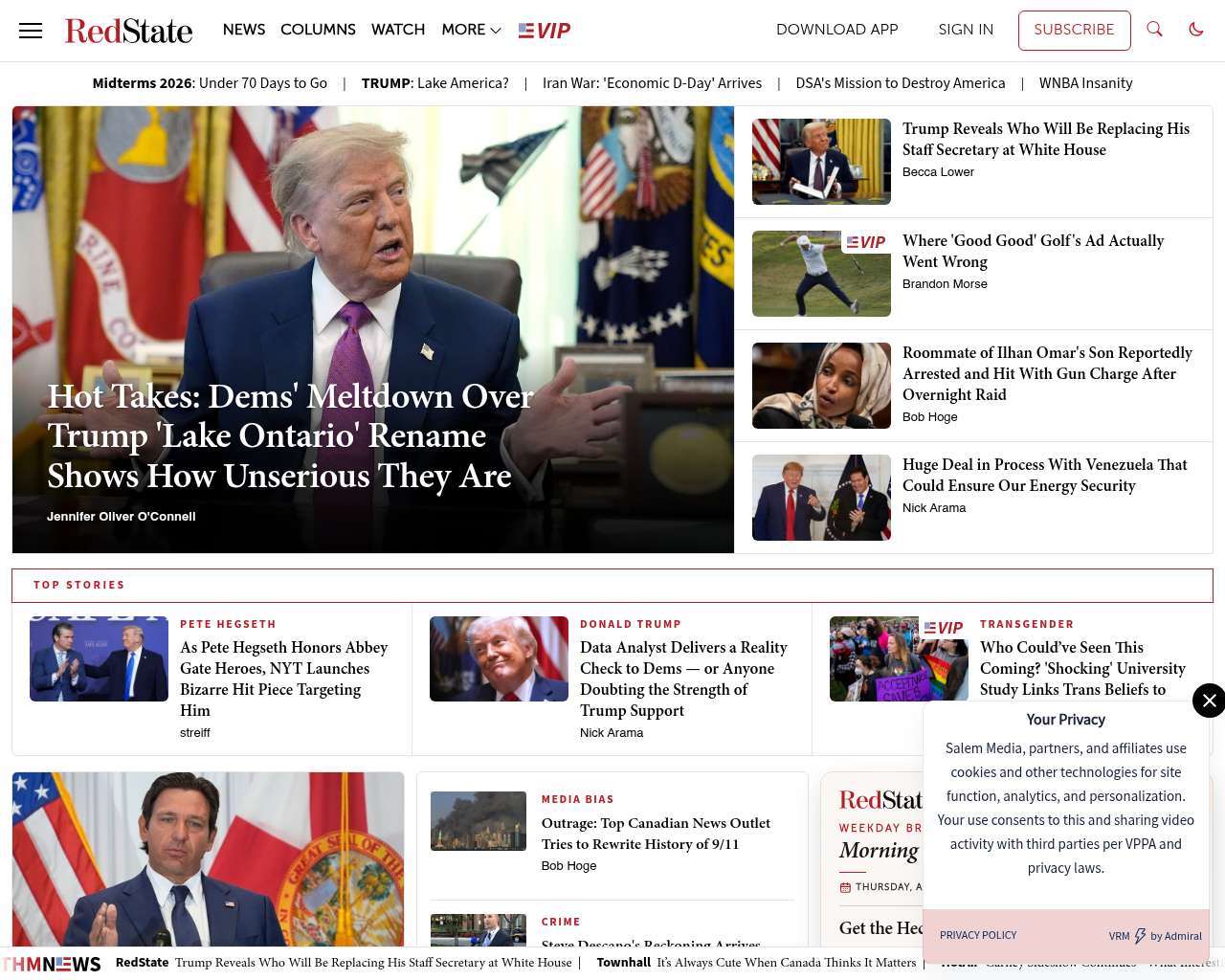The width and height of the screenshot is (1225, 980).
Task: Click author Becca Lower
Action: 938,172
